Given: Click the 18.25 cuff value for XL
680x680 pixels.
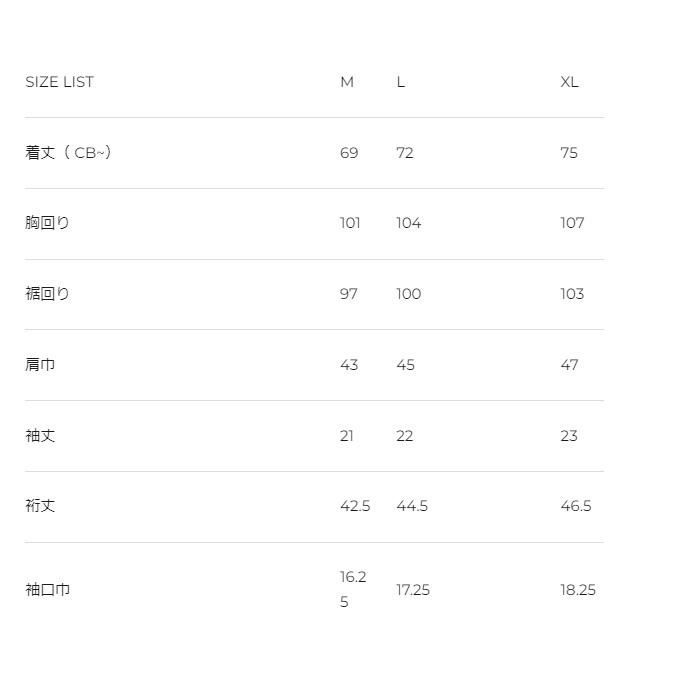Looking at the screenshot, I should [578, 590].
